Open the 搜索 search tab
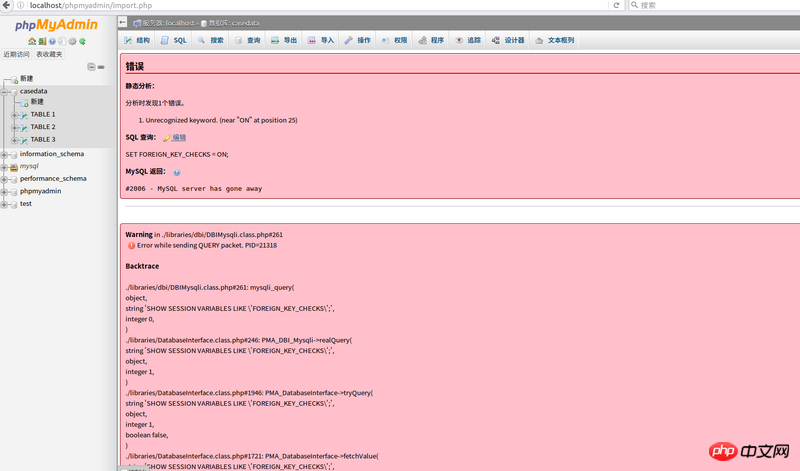This screenshot has width=800, height=471. (210, 40)
